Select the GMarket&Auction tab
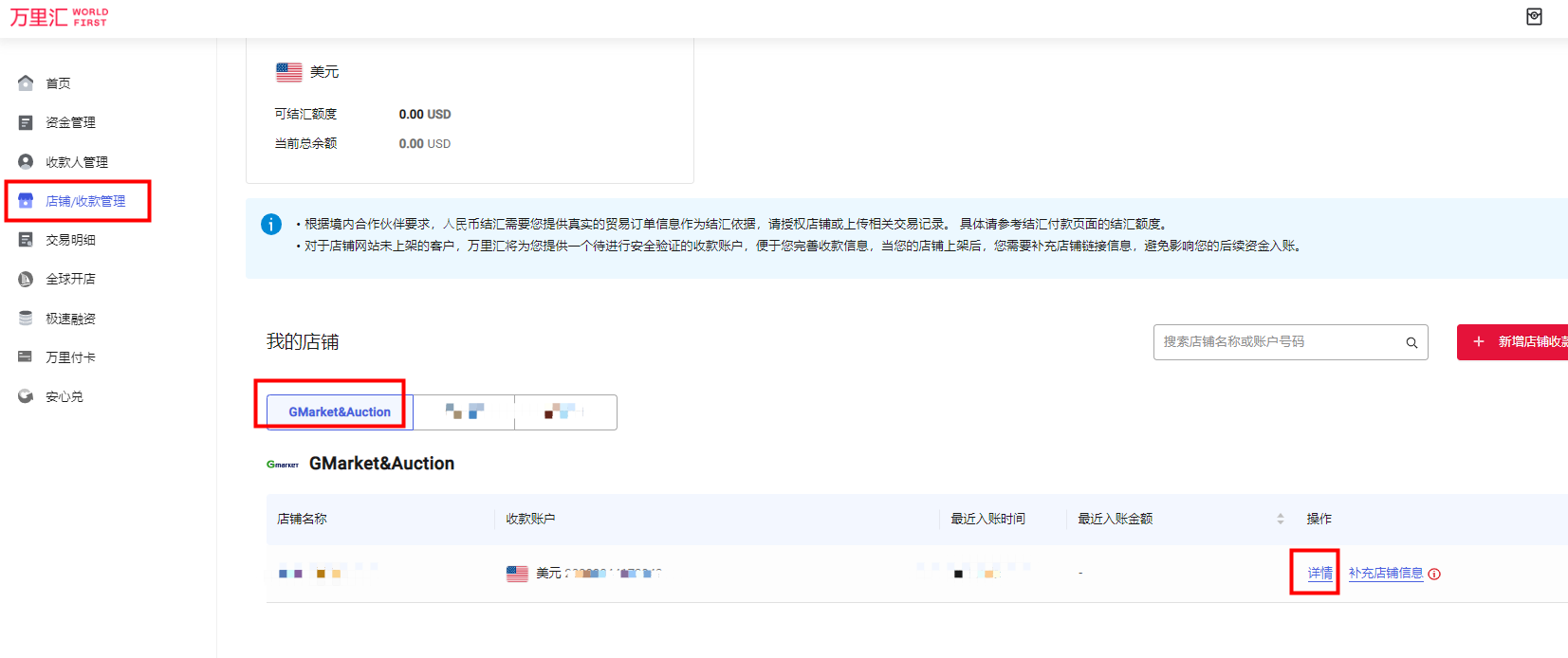This screenshot has width=1568, height=658. click(x=340, y=412)
